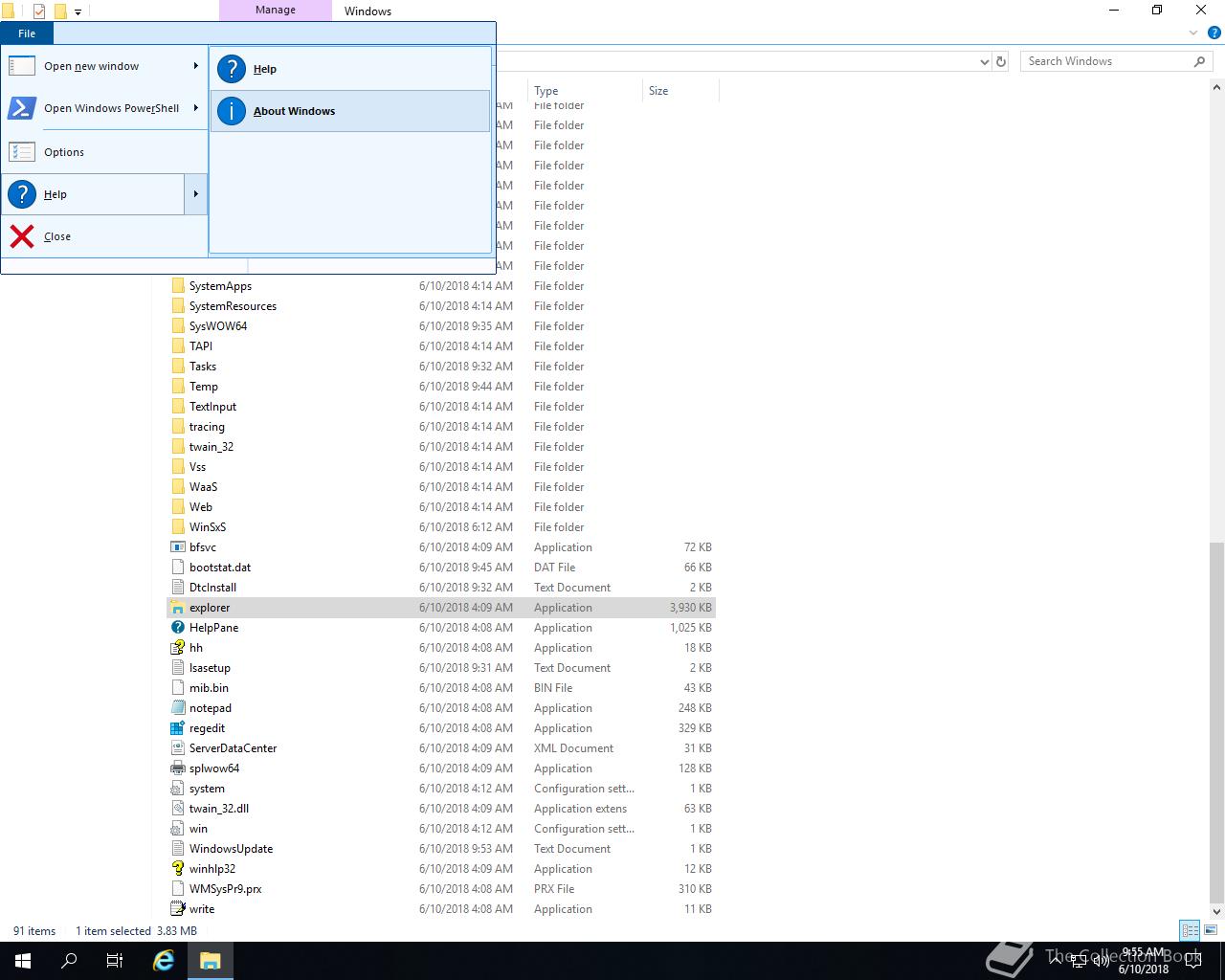The width and height of the screenshot is (1225, 980).
Task: Switch to Details view layout icon
Action: point(1190,930)
